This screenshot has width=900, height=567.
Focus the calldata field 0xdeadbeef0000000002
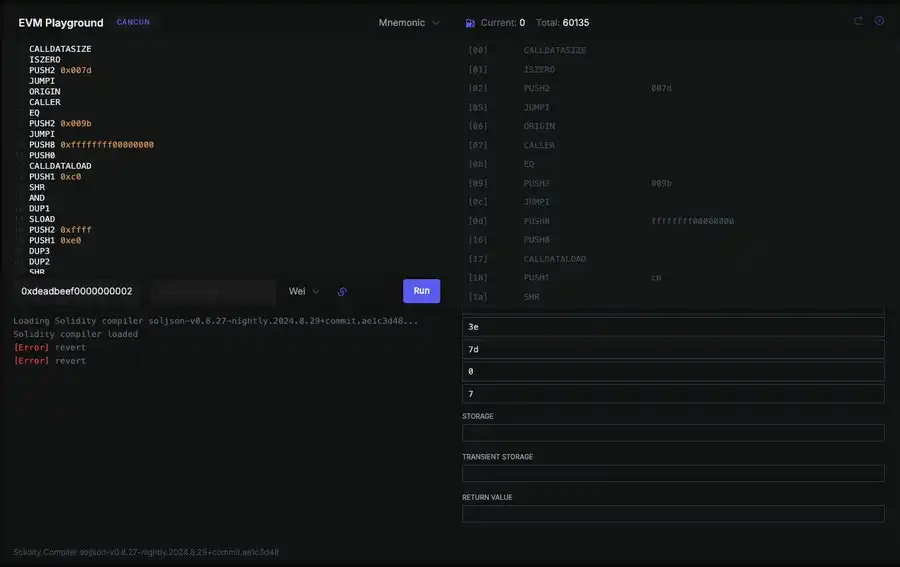[77, 292]
